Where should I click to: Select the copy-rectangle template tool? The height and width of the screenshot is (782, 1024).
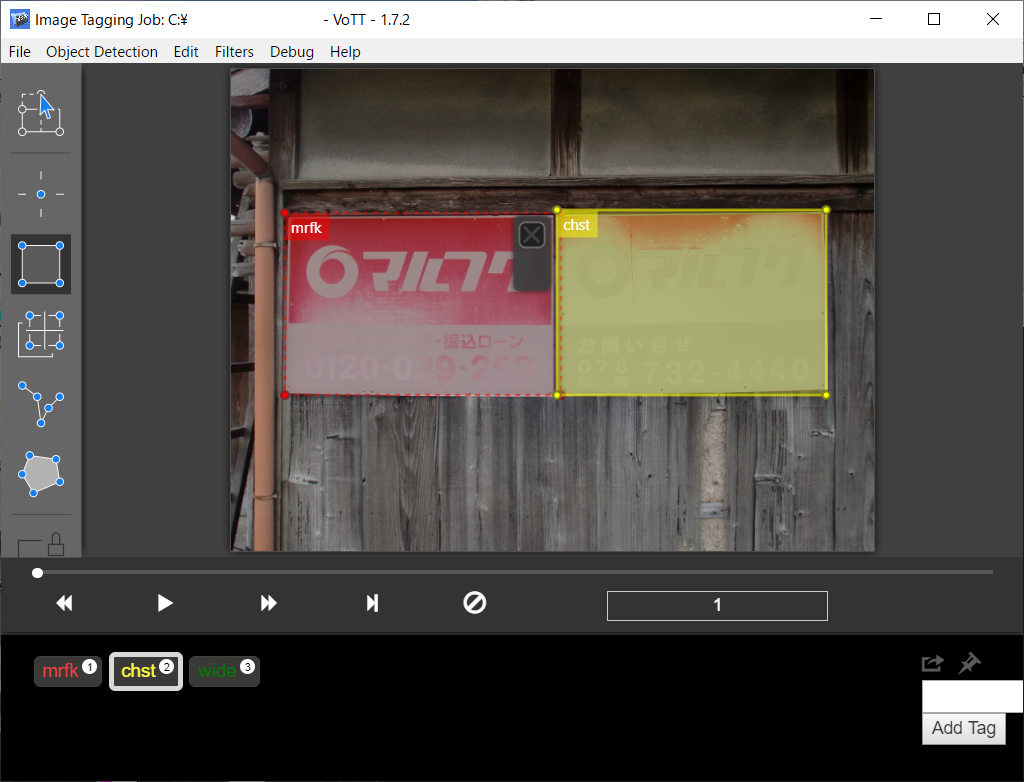pos(40,334)
